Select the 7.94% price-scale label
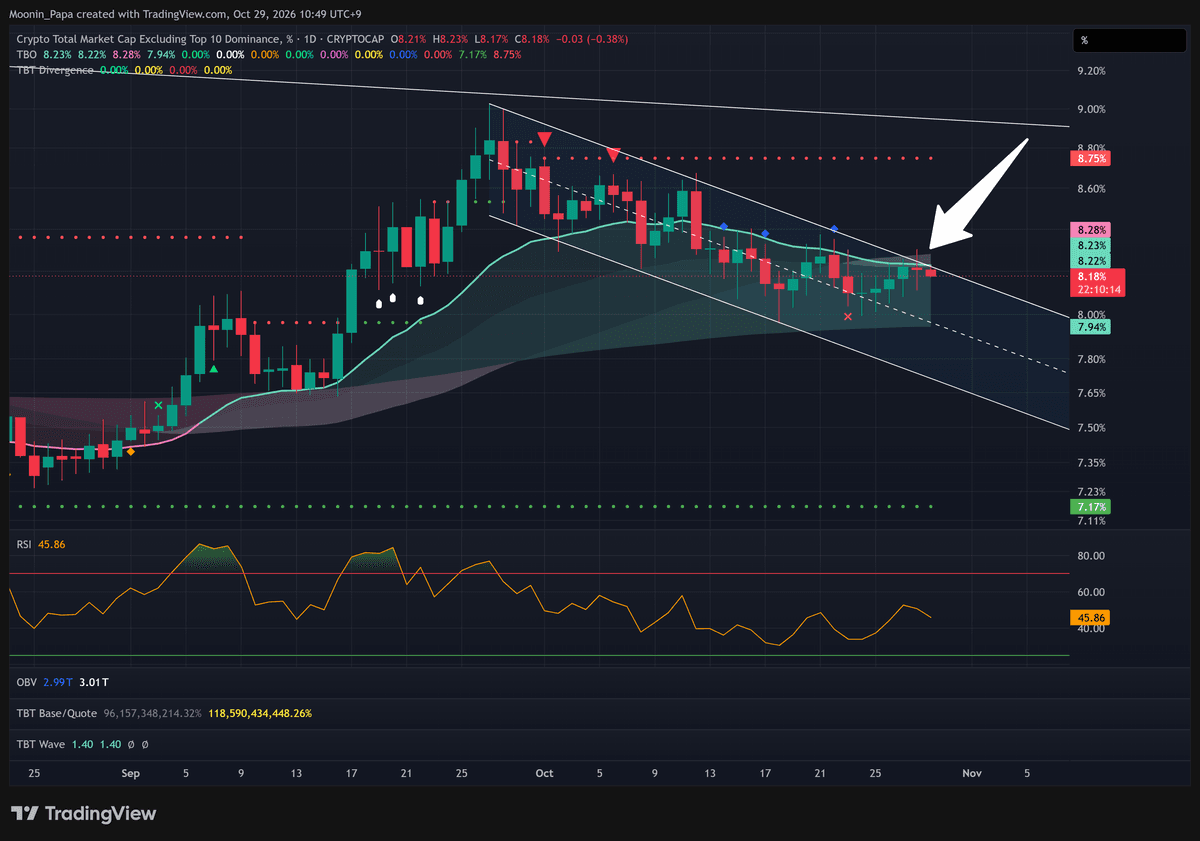 1089,327
